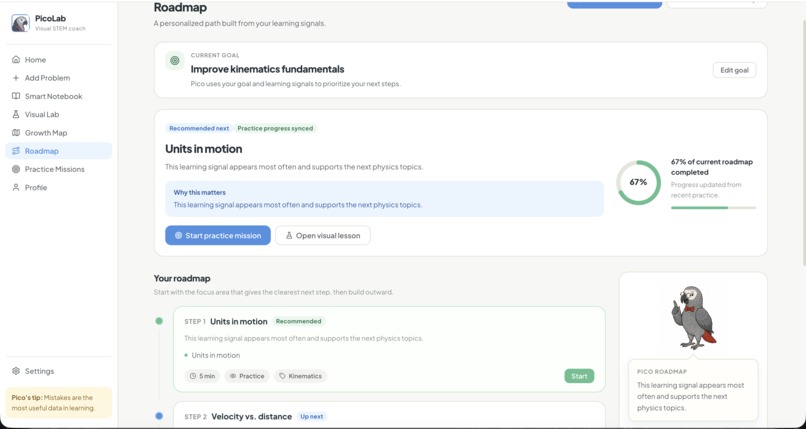Click Start practice mission button

tap(217, 235)
